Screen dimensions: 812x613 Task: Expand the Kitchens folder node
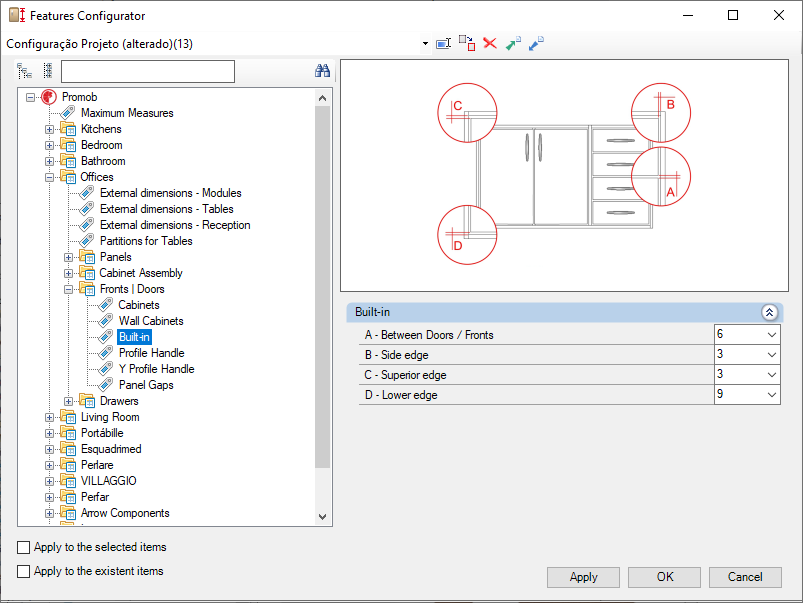[49, 129]
